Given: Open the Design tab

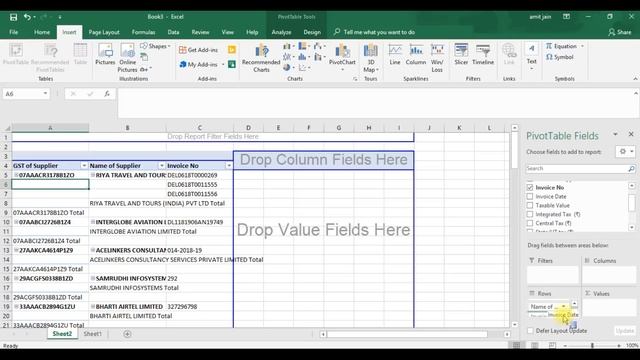Looking at the screenshot, I should coord(312,32).
